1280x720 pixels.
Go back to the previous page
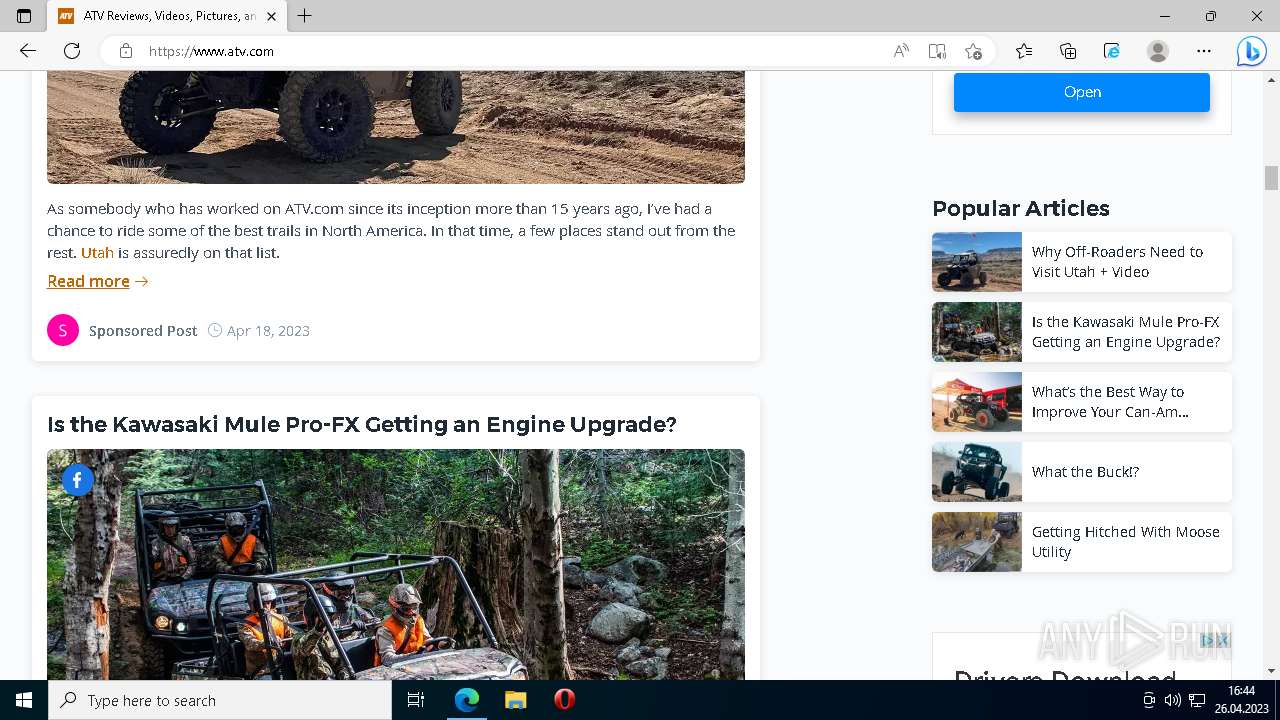coord(28,51)
